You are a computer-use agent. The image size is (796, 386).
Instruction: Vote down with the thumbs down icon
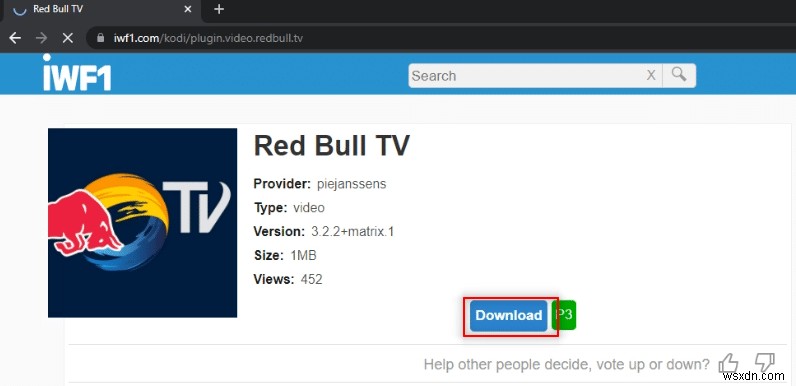(x=765, y=362)
